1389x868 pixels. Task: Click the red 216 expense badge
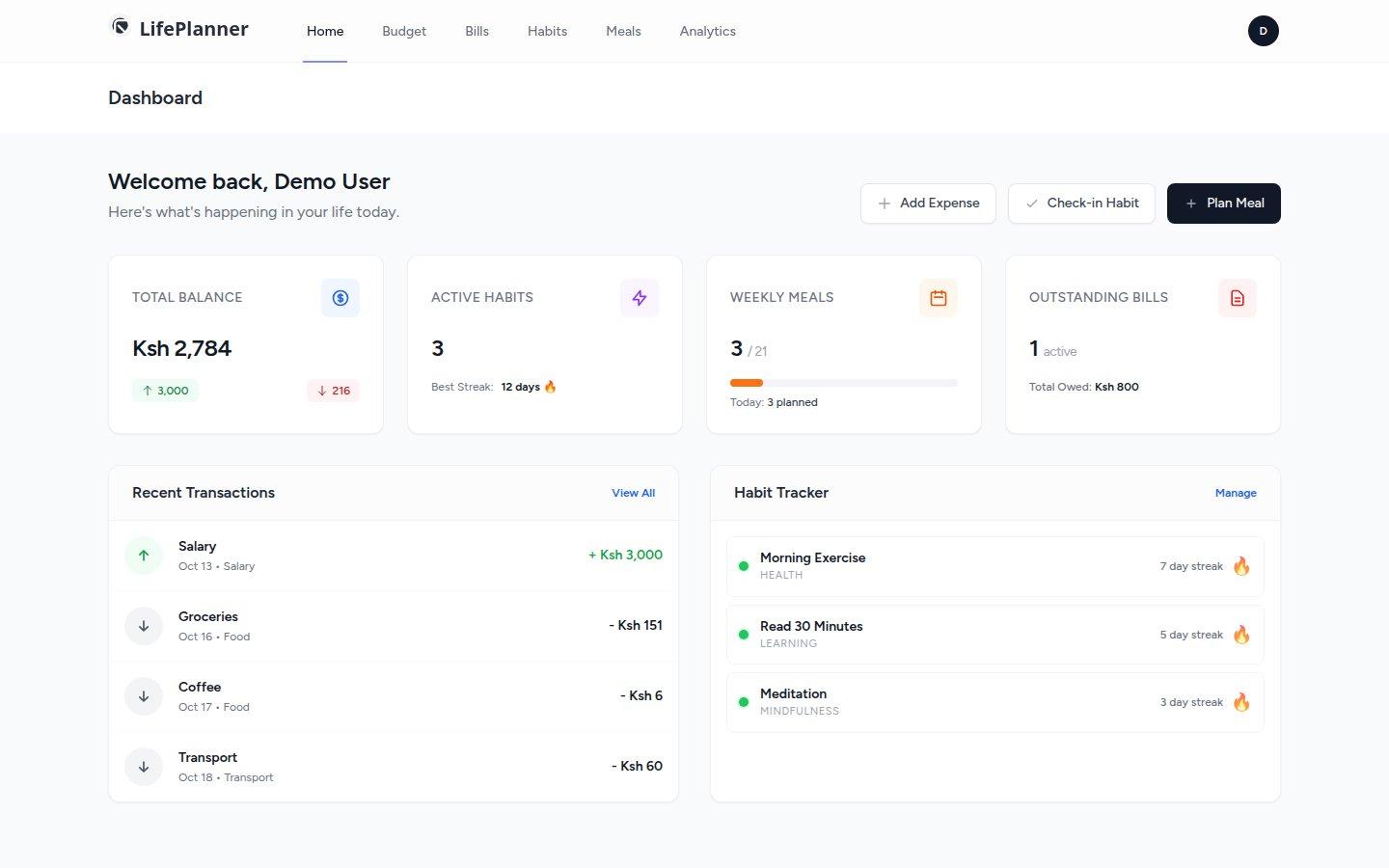333,391
